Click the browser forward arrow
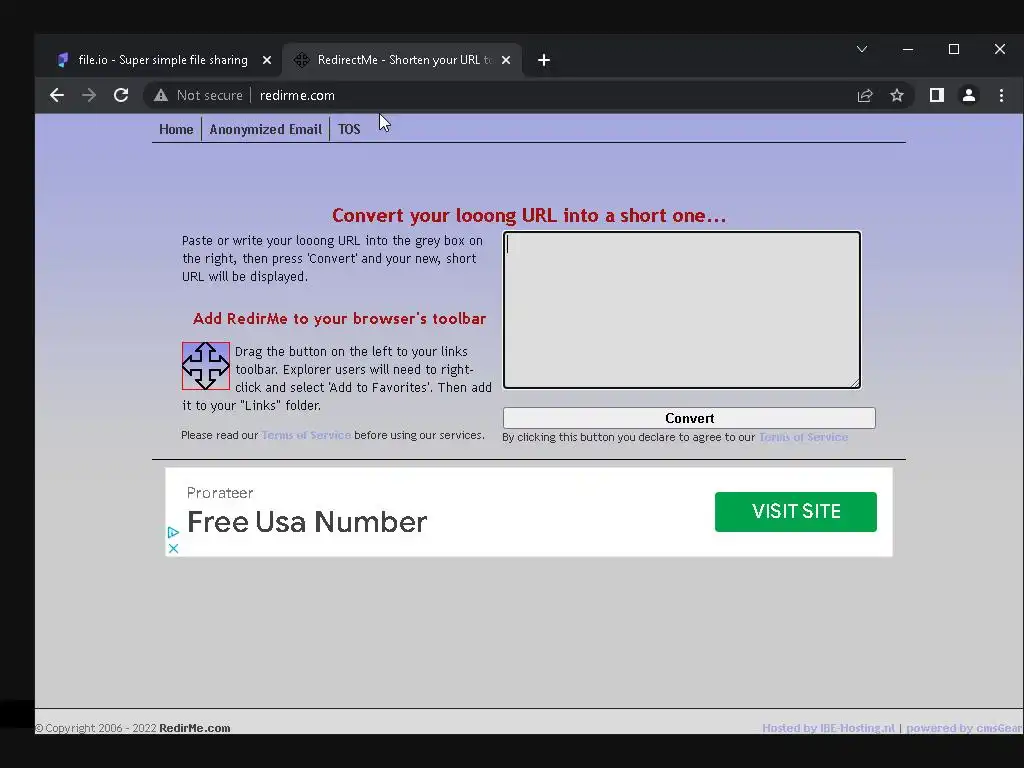This screenshot has height=768, width=1024. pyautogui.click(x=89, y=95)
